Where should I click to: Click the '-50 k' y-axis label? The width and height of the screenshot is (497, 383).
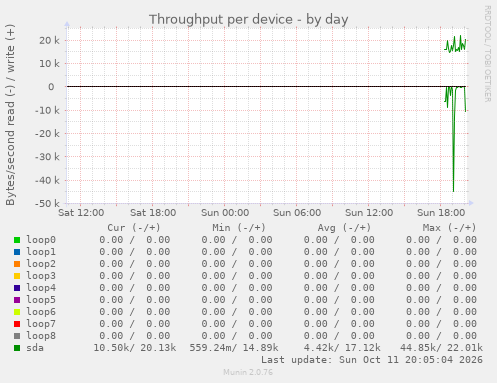[x=47, y=203]
